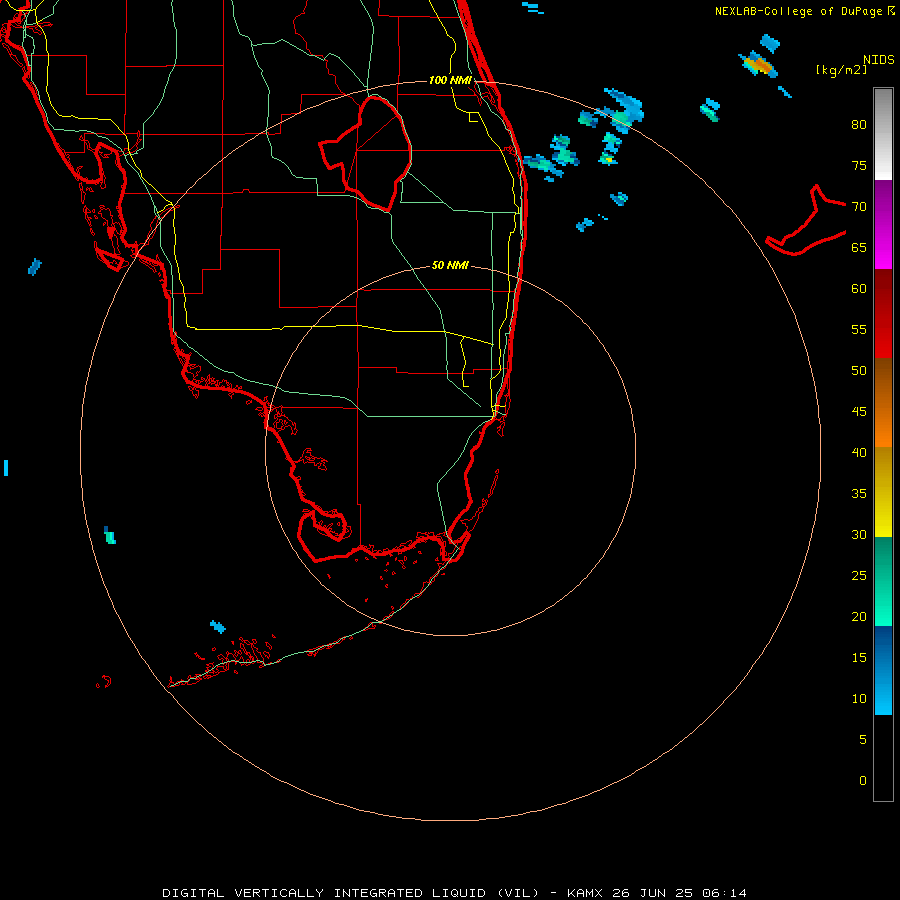This screenshot has height=900, width=900.
Task: Select the 15 value on the legend
Action: pyautogui.click(x=859, y=658)
